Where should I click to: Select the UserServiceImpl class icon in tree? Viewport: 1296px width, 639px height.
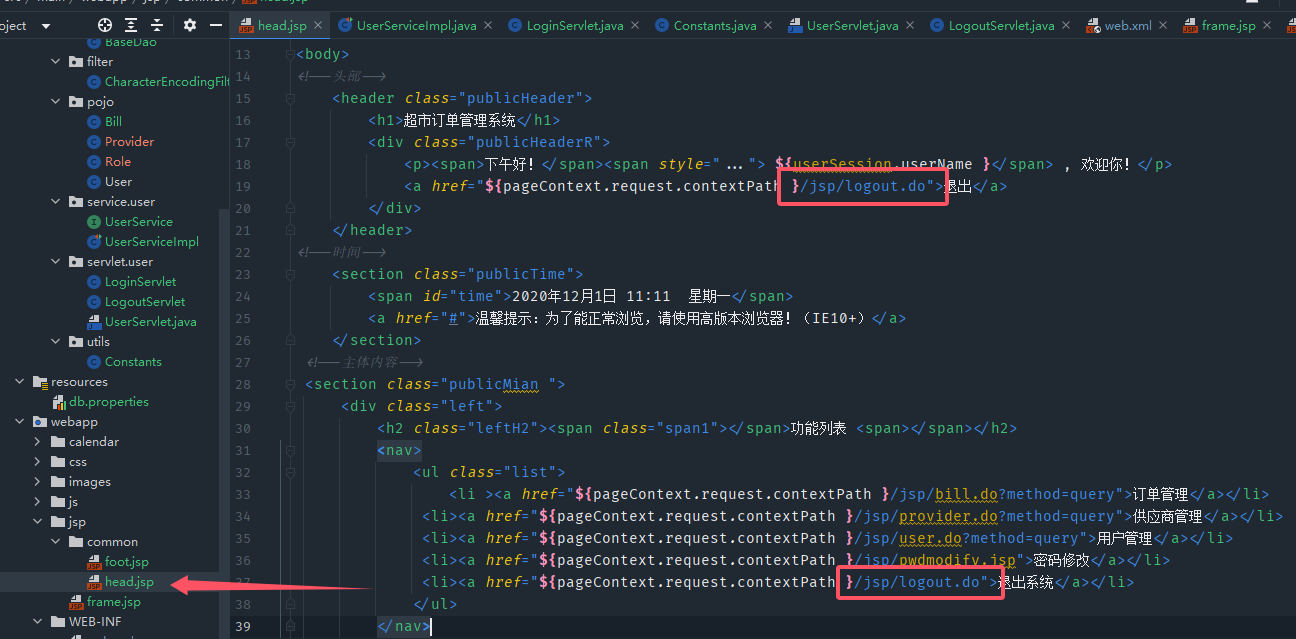[x=95, y=242]
